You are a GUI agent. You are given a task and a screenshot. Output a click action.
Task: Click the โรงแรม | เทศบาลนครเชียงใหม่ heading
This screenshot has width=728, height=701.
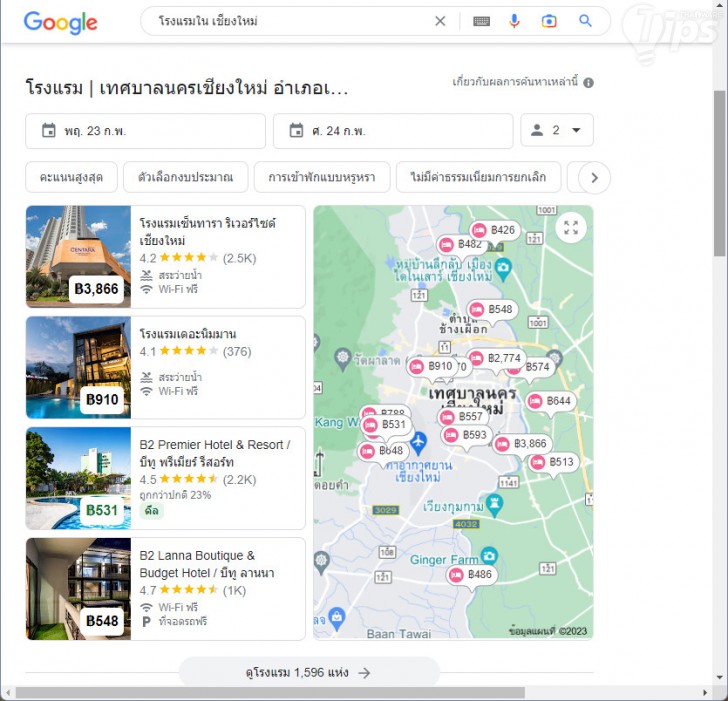click(x=187, y=87)
